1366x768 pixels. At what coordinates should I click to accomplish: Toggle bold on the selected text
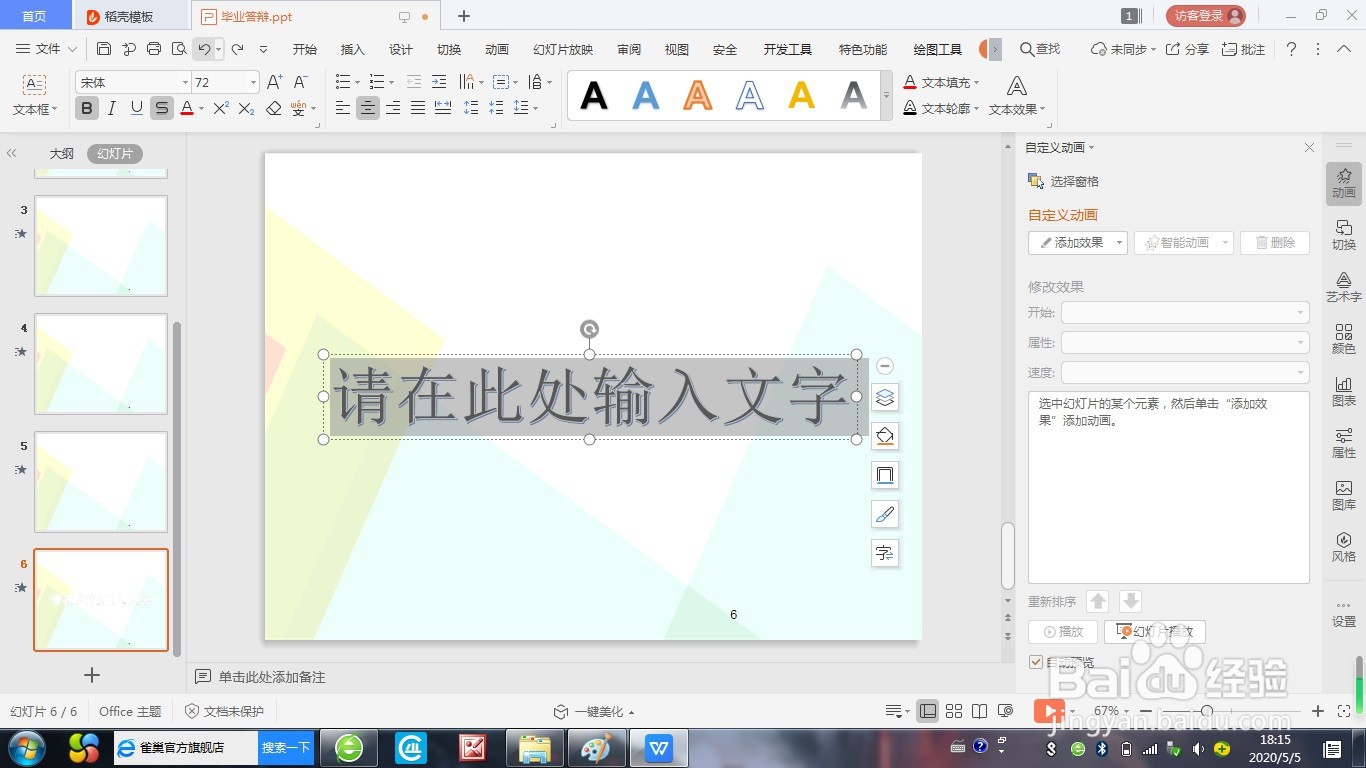coord(87,108)
